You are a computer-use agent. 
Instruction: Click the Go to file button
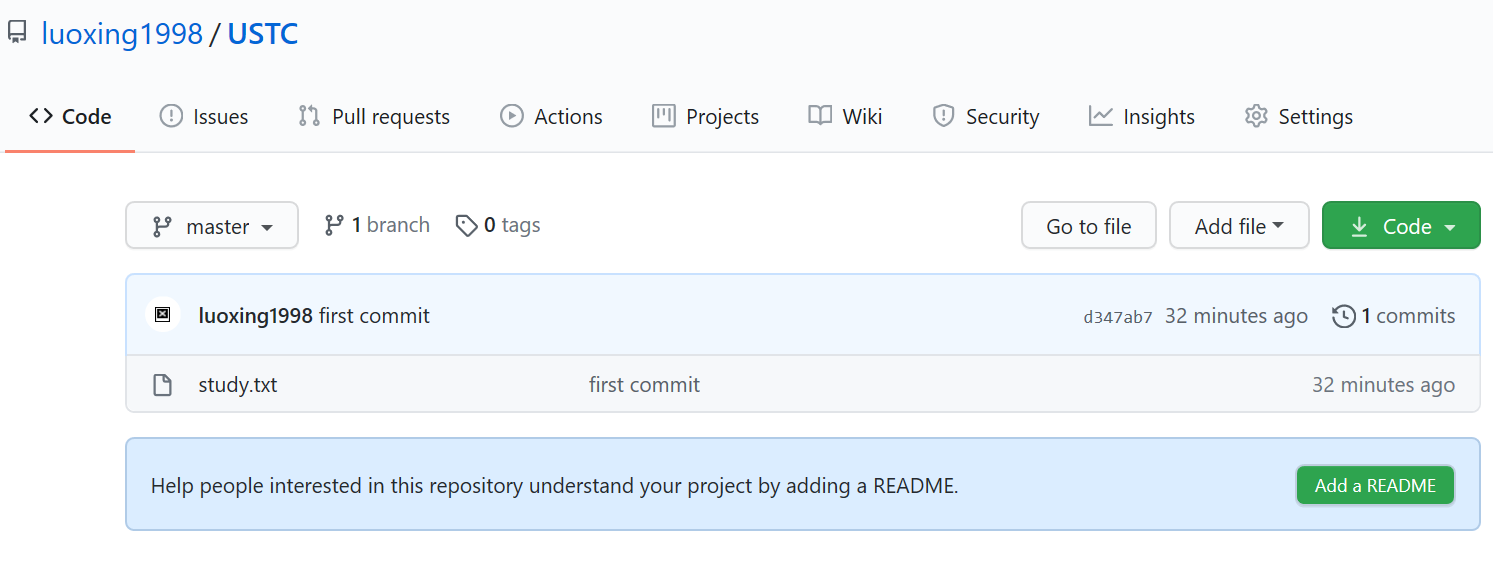coord(1088,226)
